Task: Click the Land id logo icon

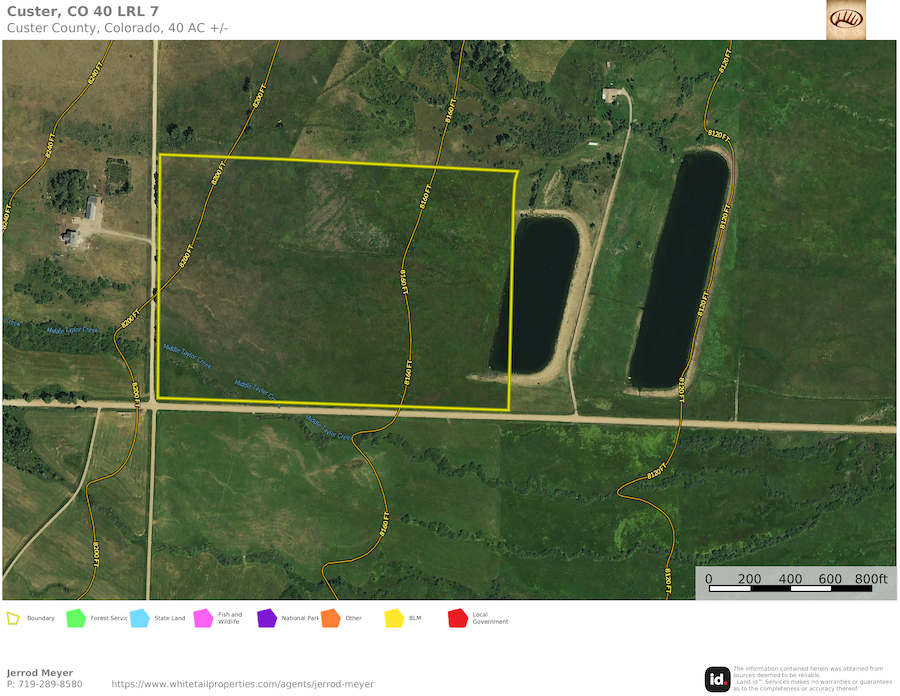Action: point(717,679)
